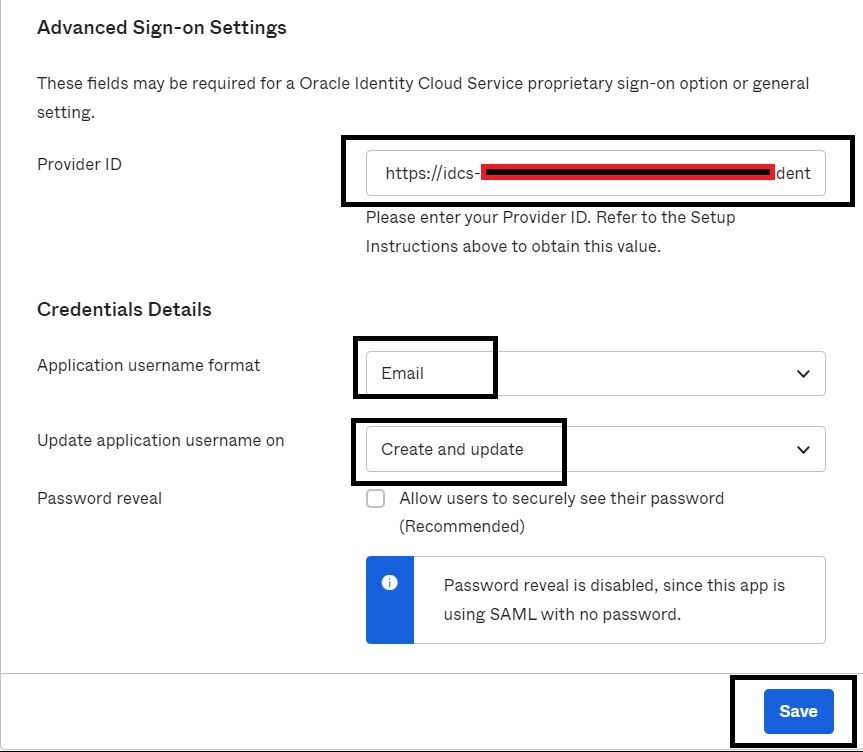Viewport: 863px width, 752px height.
Task: Click chevron arrow beside Email option
Action: point(803,374)
